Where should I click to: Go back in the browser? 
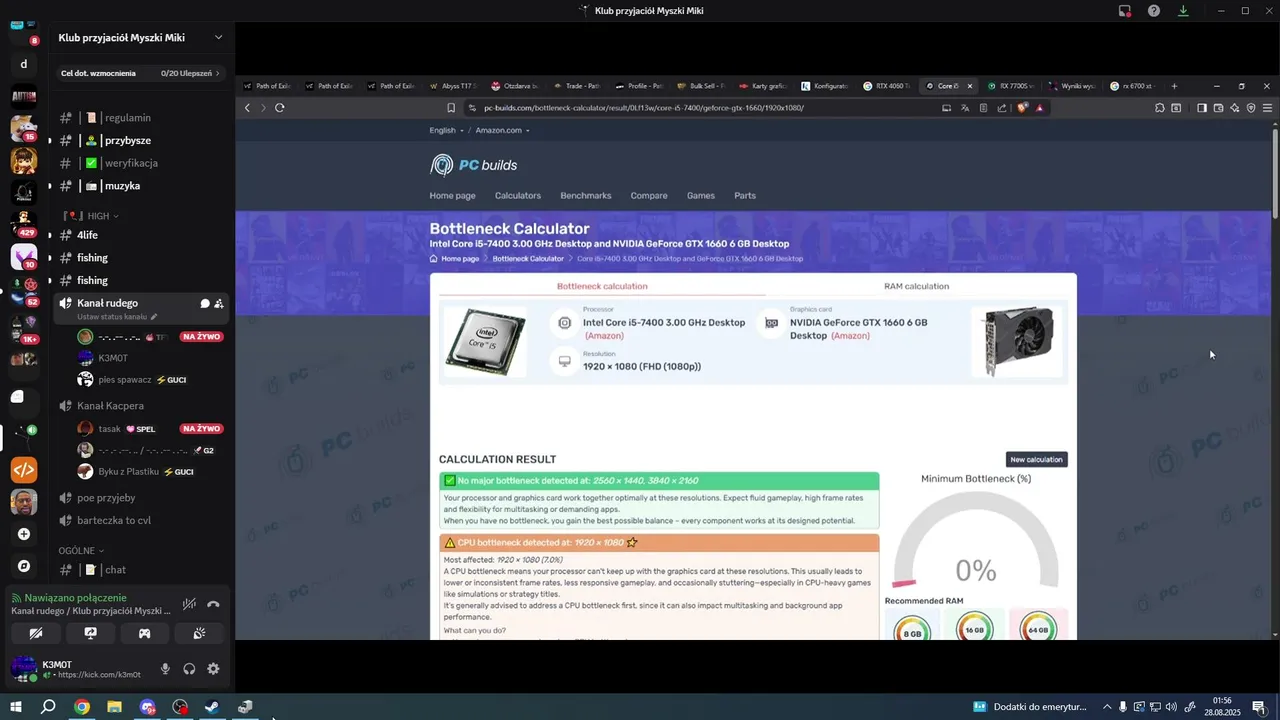[x=248, y=108]
